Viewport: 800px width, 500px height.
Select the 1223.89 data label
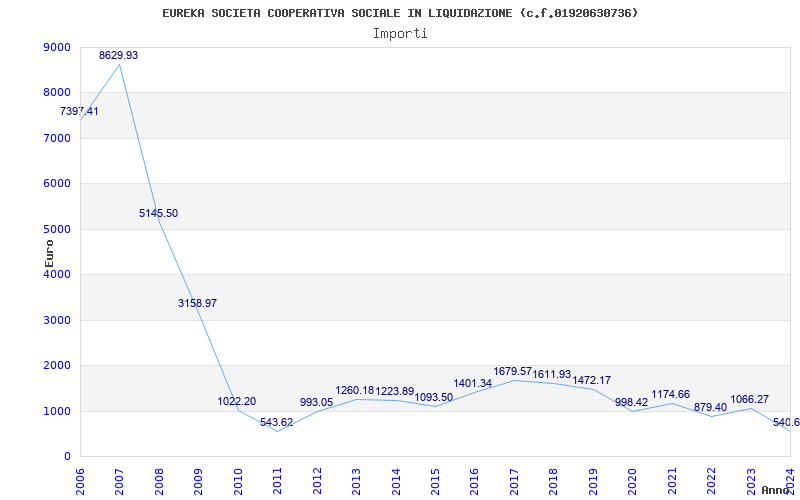pos(395,391)
